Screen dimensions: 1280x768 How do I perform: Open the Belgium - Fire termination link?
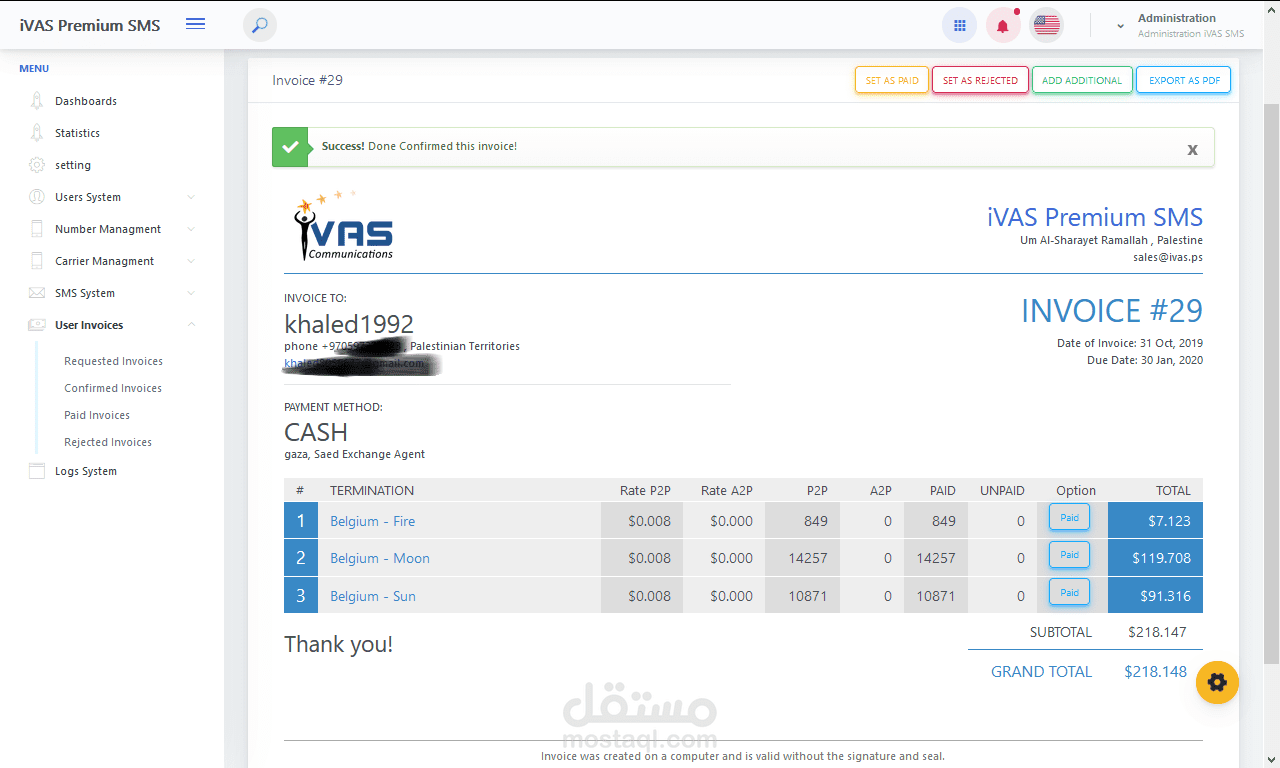pos(373,521)
